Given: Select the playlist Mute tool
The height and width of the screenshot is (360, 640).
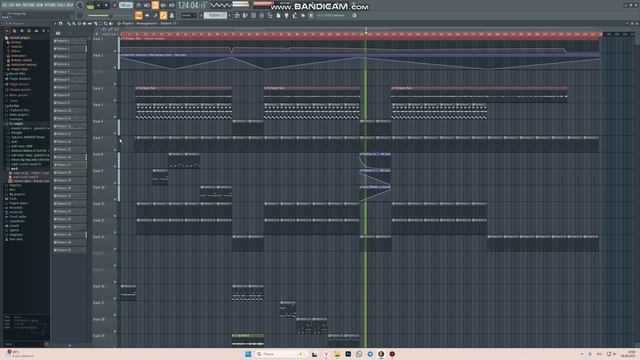Looking at the screenshot, I should [84, 24].
